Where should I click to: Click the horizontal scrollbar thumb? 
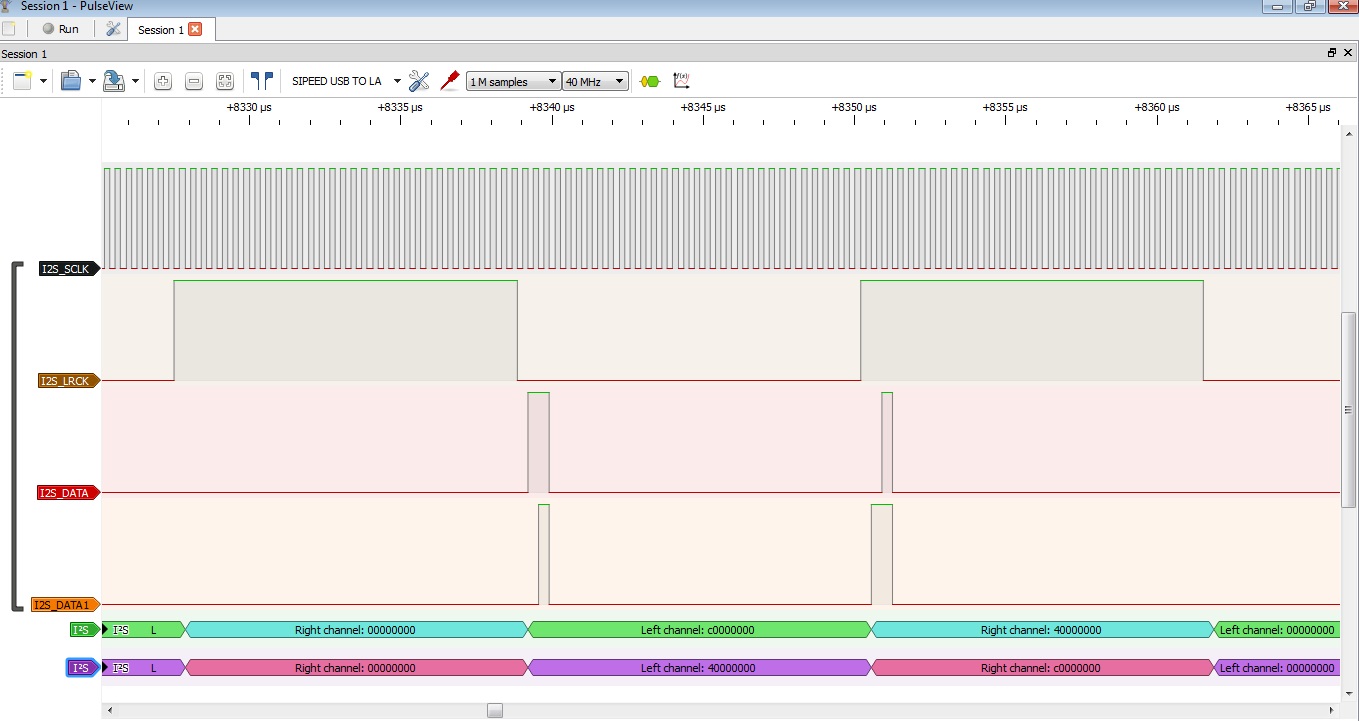(x=495, y=711)
